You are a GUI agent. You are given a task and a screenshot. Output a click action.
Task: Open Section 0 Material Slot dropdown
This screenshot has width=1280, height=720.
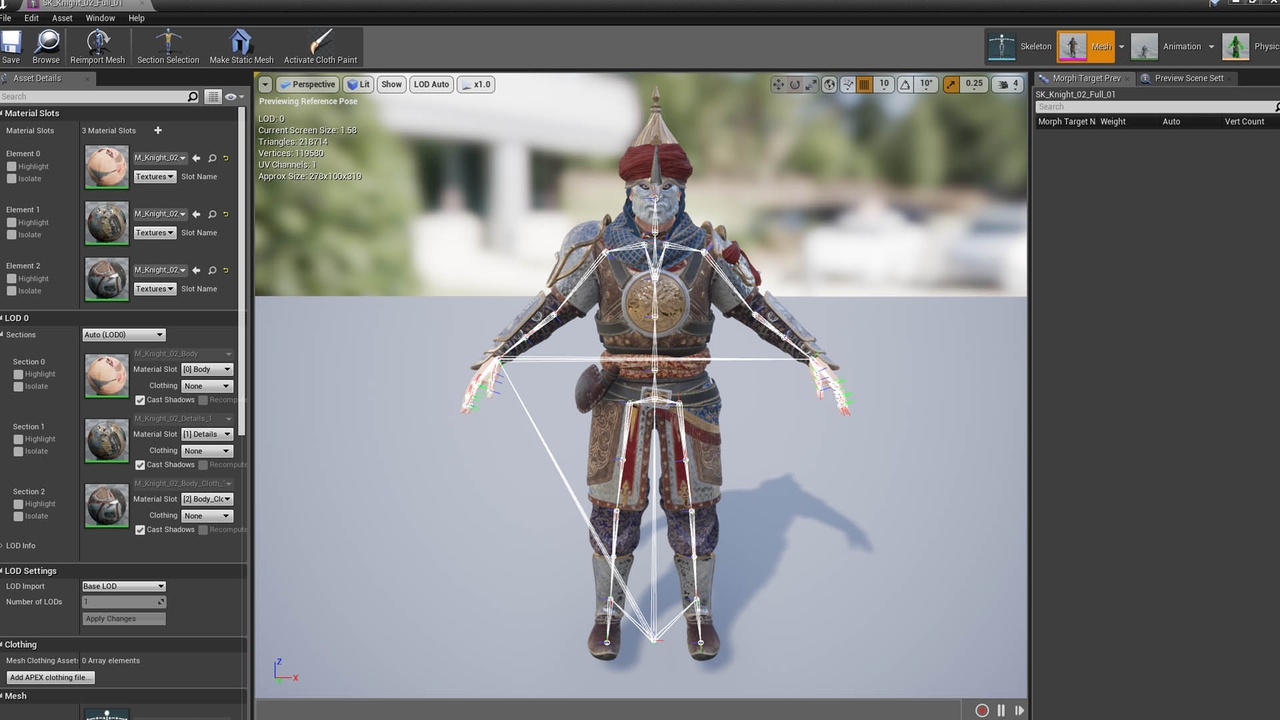tap(207, 370)
